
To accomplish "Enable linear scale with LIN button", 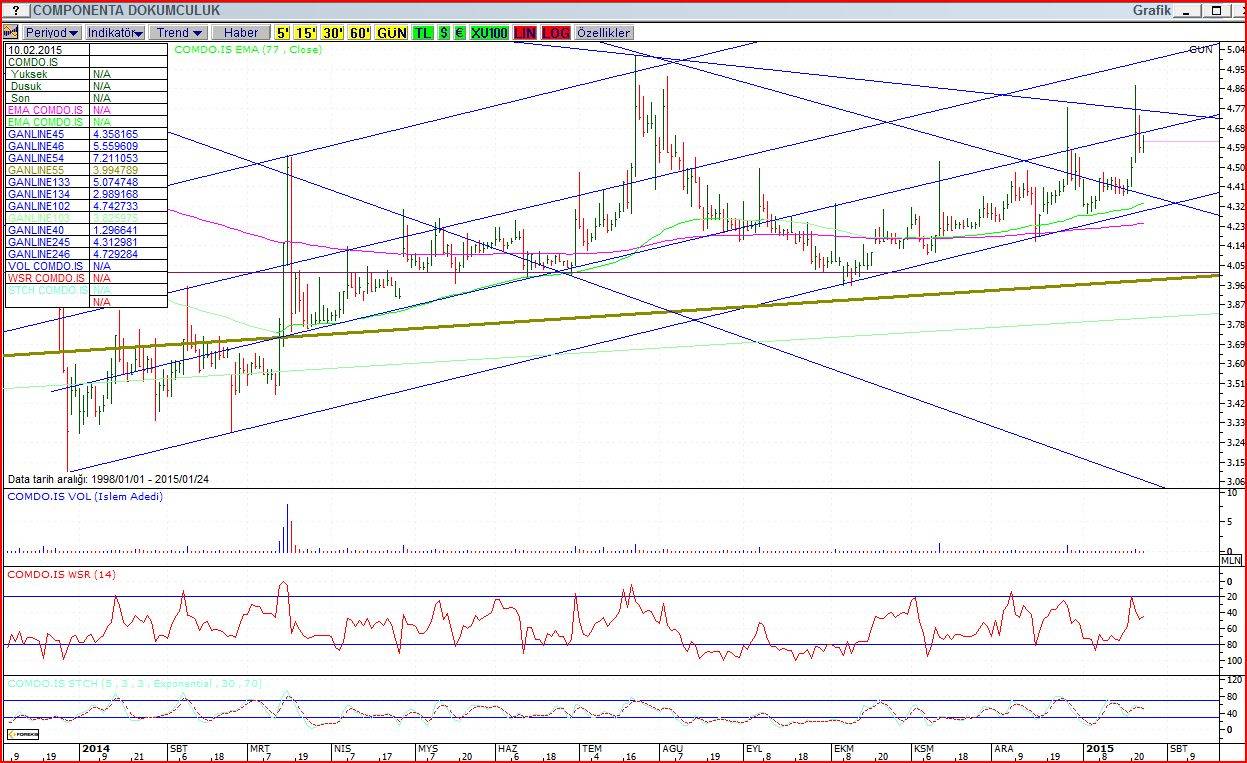I will [x=525, y=33].
